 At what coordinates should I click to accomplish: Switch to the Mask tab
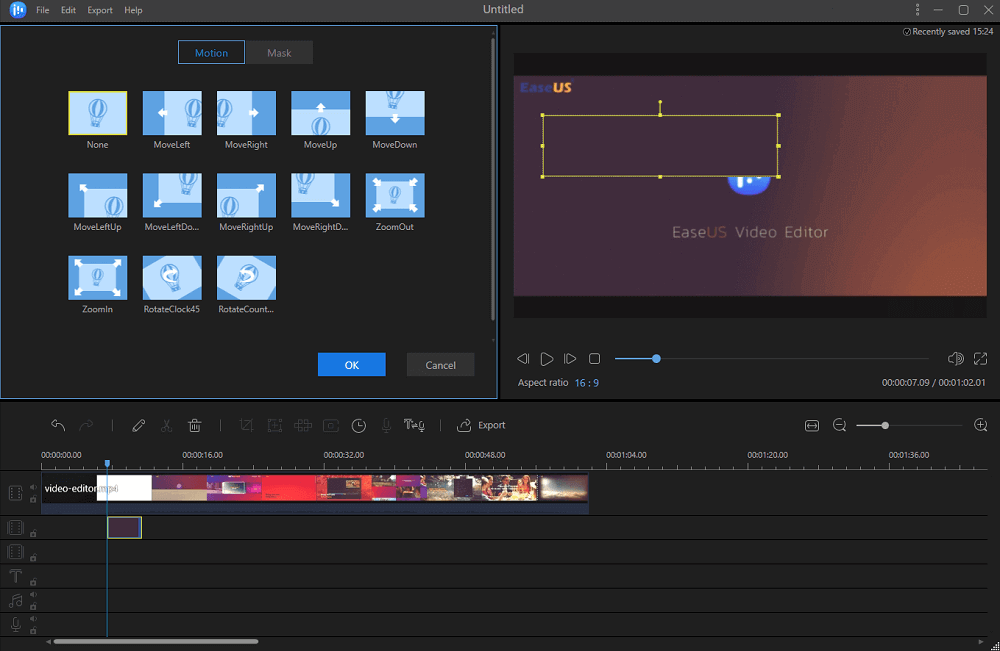point(279,52)
